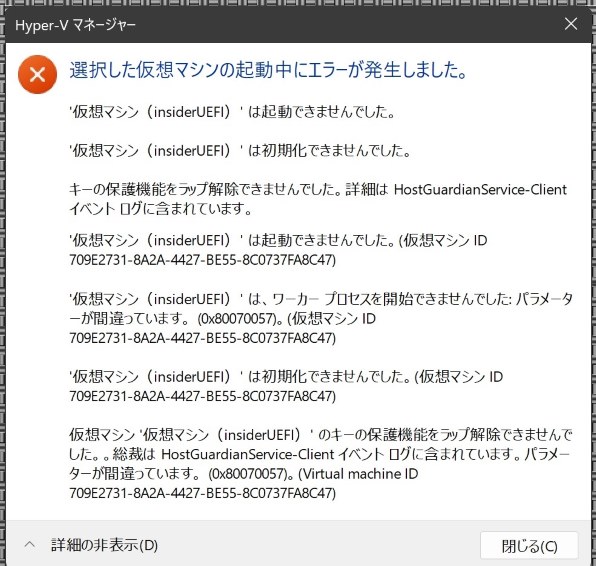The image size is (596, 566).
Task: Click the Hyper-V マネージャー title text
Action: tap(75, 25)
